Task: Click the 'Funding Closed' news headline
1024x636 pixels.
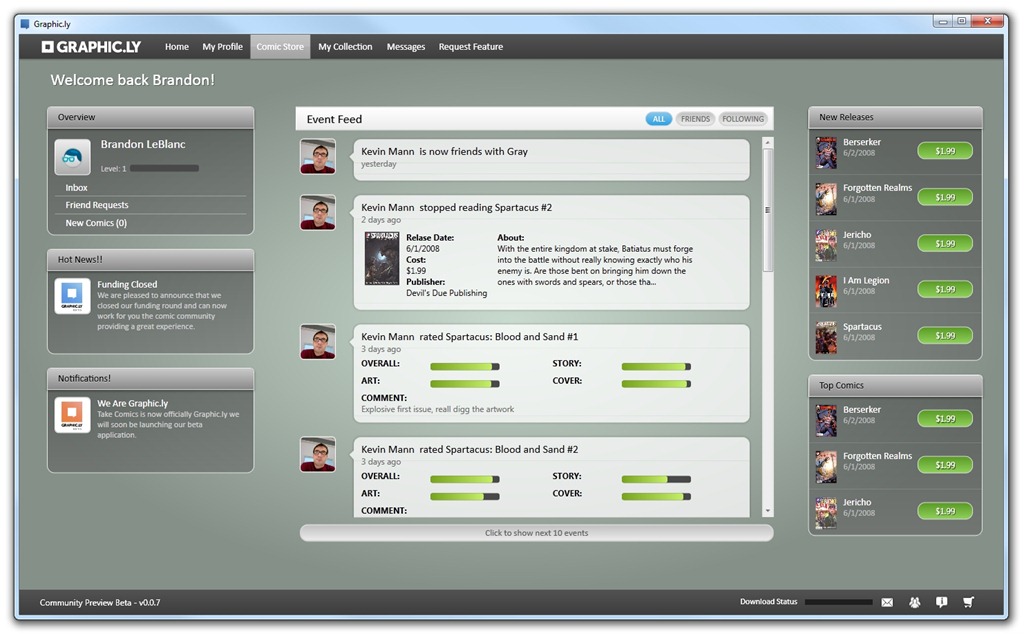Action: pos(127,284)
